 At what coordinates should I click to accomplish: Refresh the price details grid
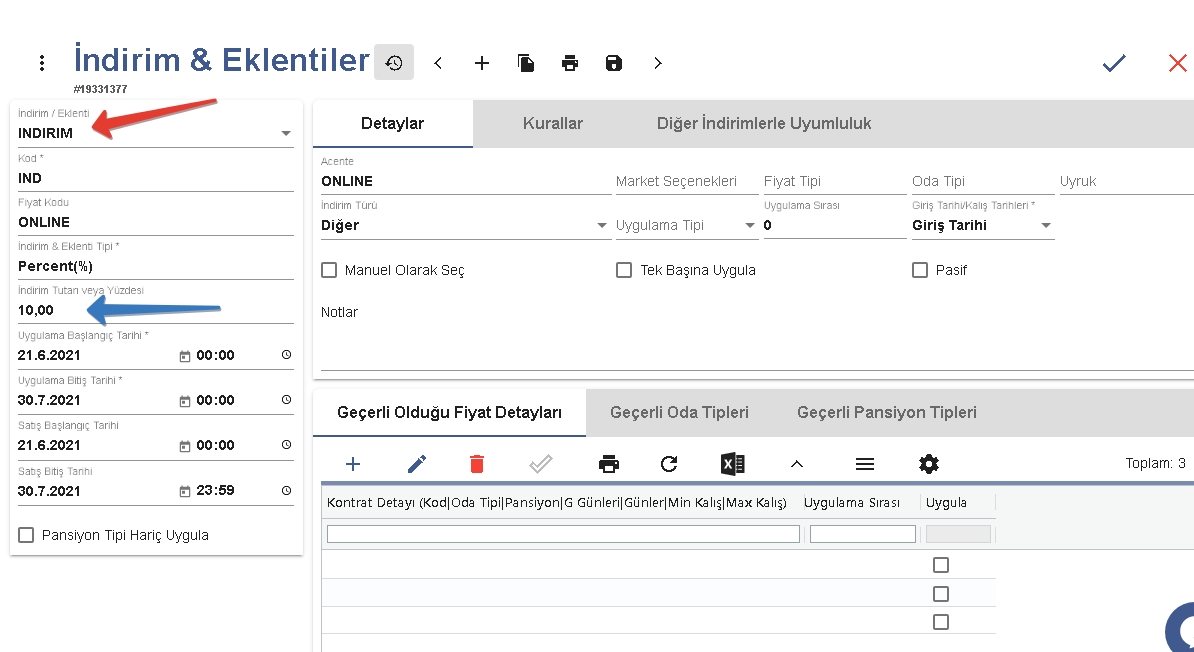(669, 464)
